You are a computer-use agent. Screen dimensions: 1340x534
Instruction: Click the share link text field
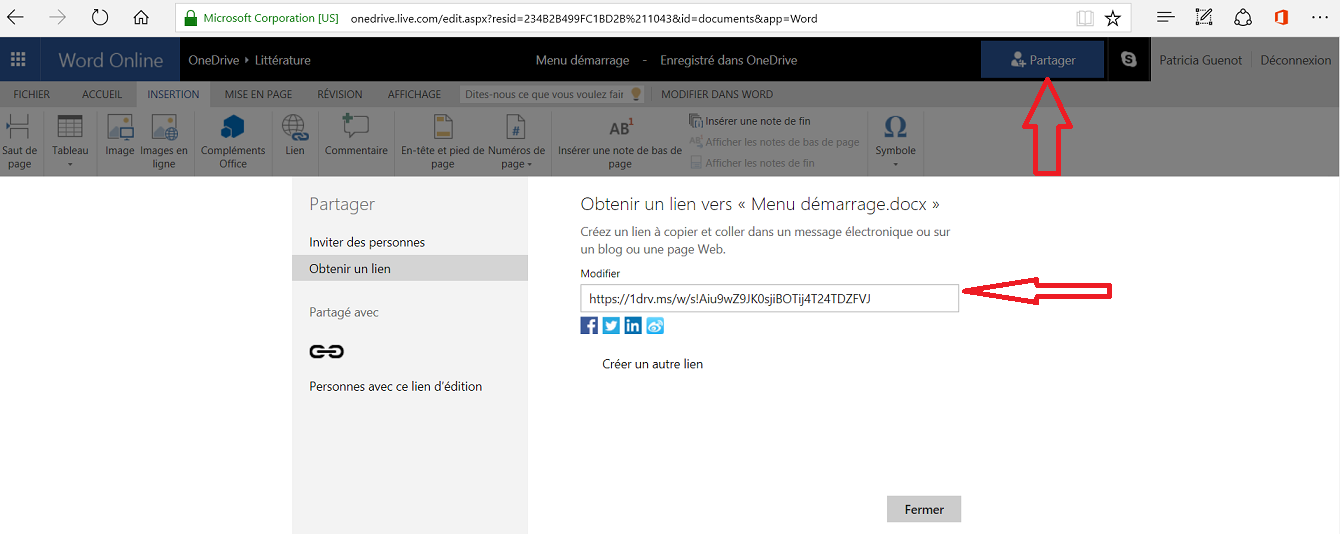pos(769,298)
